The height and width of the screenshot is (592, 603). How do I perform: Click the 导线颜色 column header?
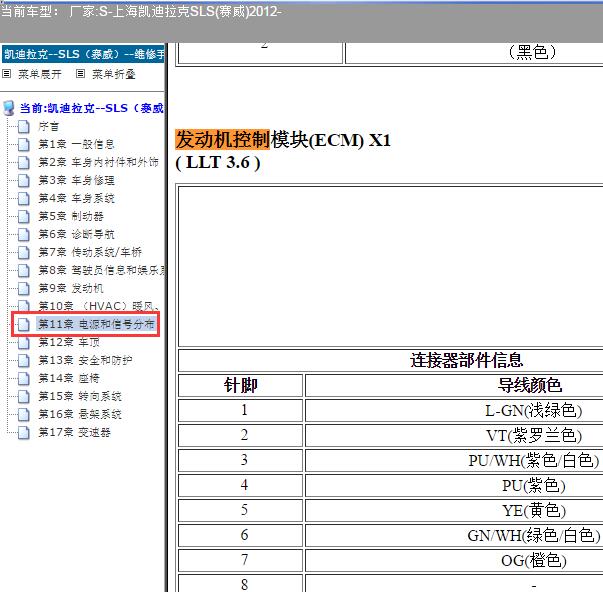[x=530, y=385]
